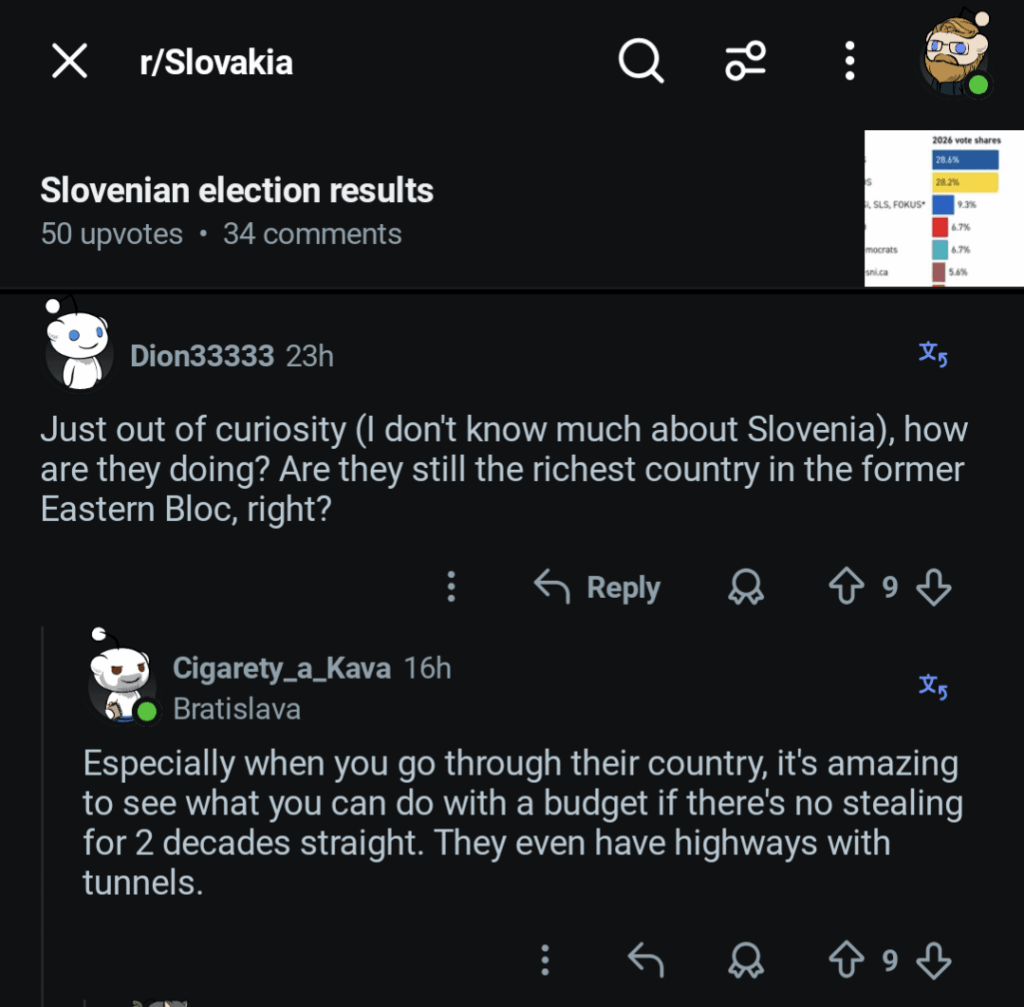Open Dion33333's user profile
The height and width of the screenshot is (1007, 1024).
pos(202,355)
